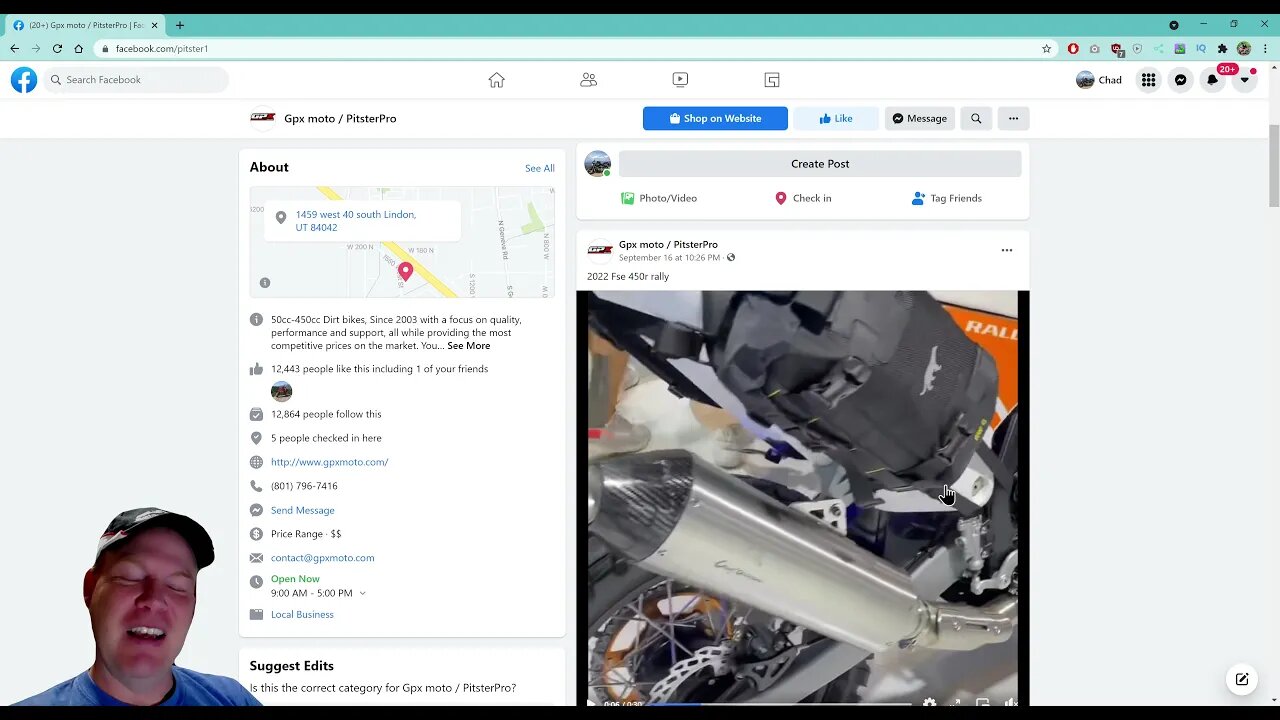
Task: Open the Local Business category link
Action: coord(302,614)
